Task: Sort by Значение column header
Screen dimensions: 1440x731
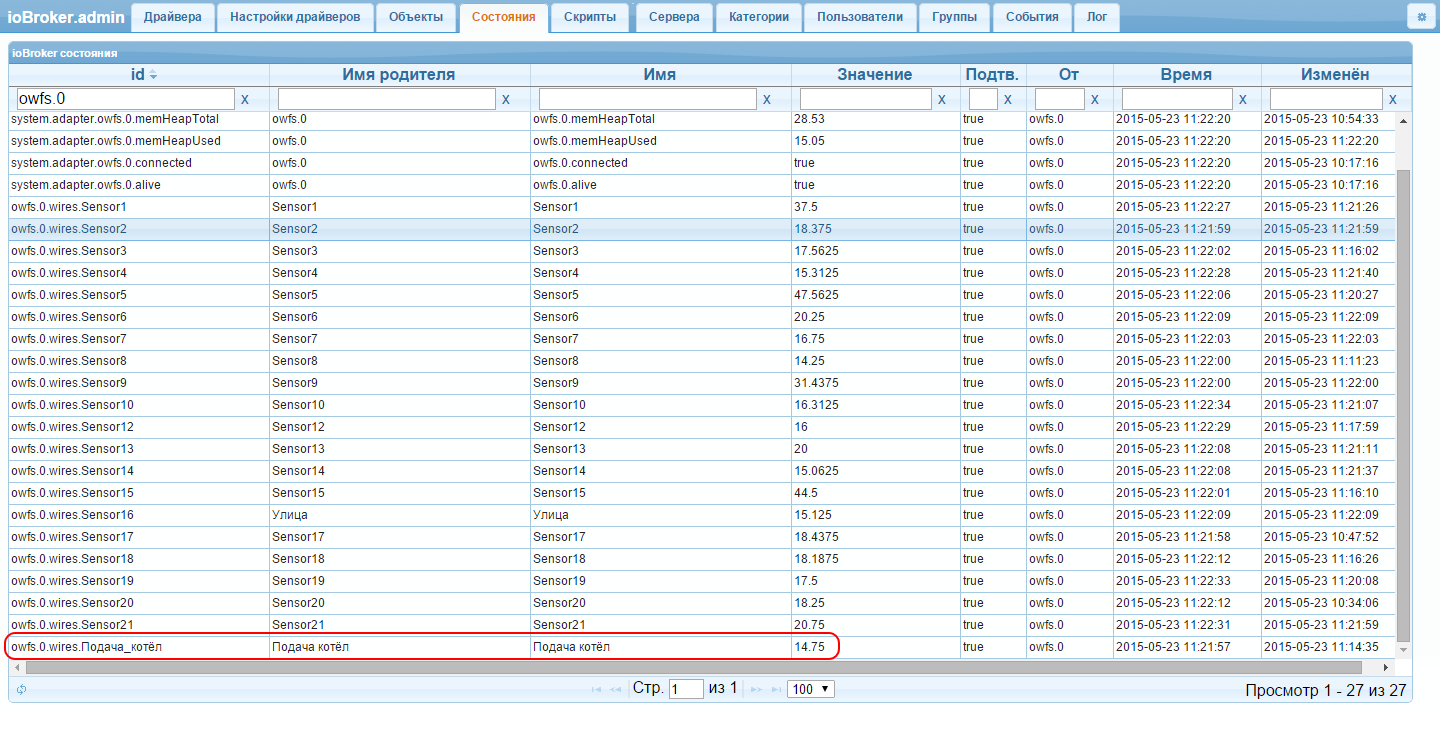Action: [875, 74]
